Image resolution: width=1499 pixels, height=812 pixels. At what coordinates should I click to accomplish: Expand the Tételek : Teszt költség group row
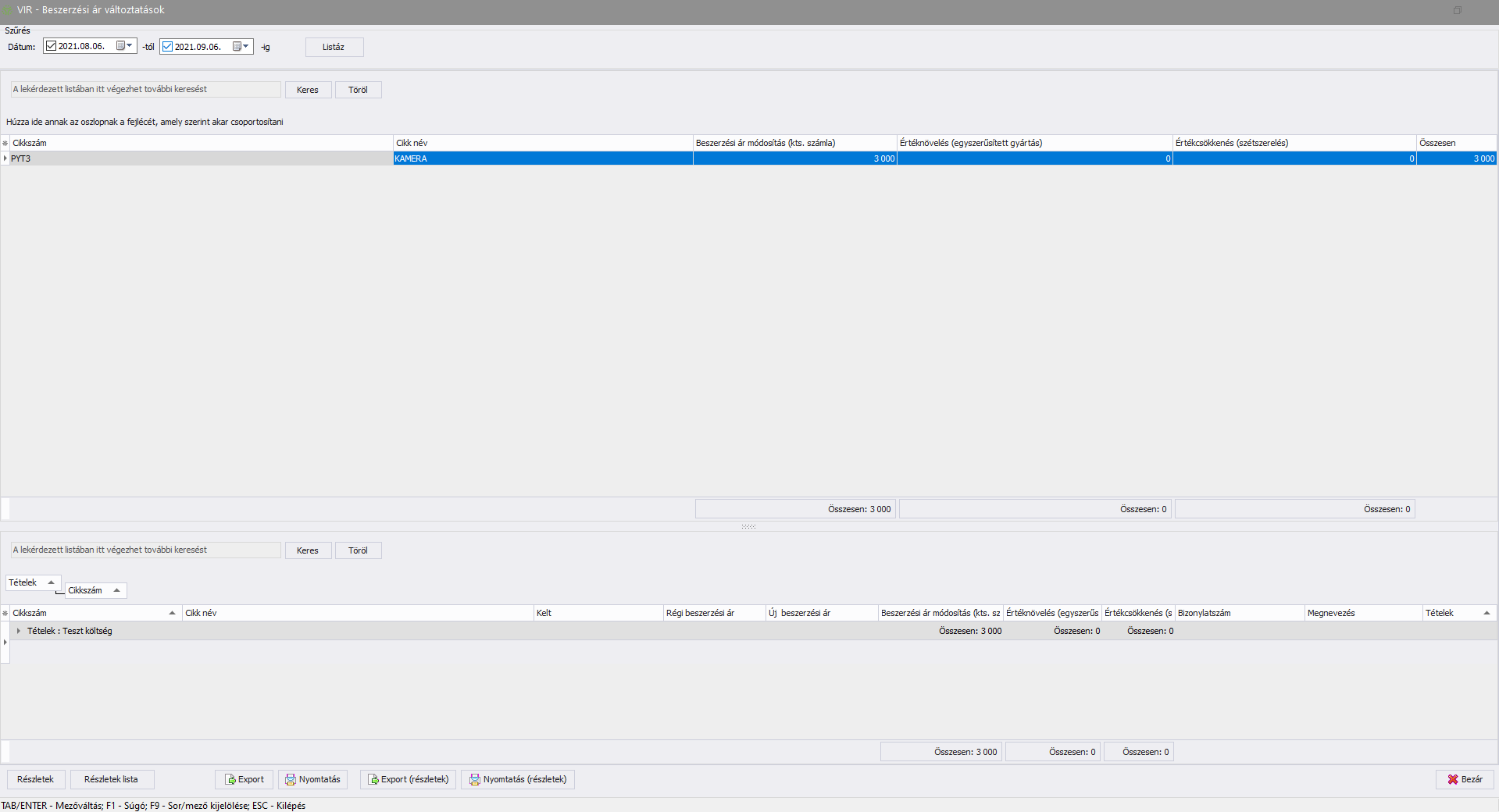pos(19,631)
